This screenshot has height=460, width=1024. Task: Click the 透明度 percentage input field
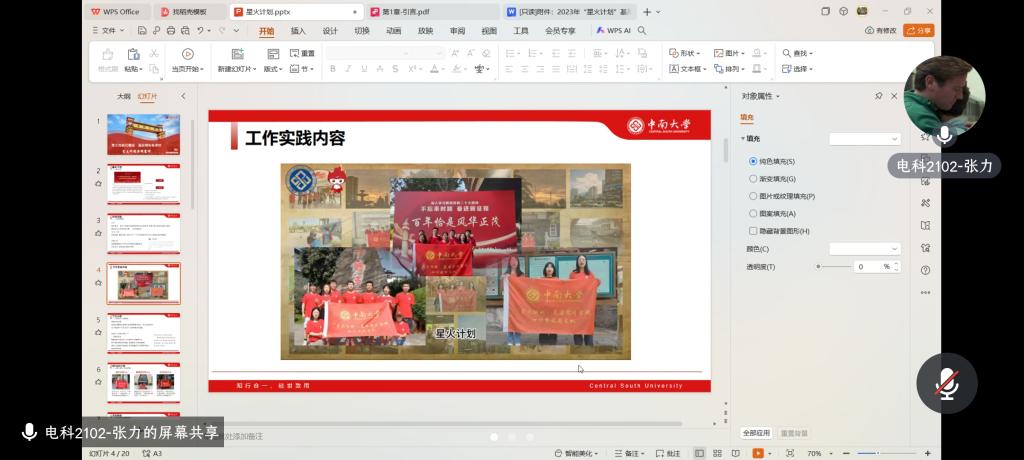pyautogui.click(x=871, y=267)
